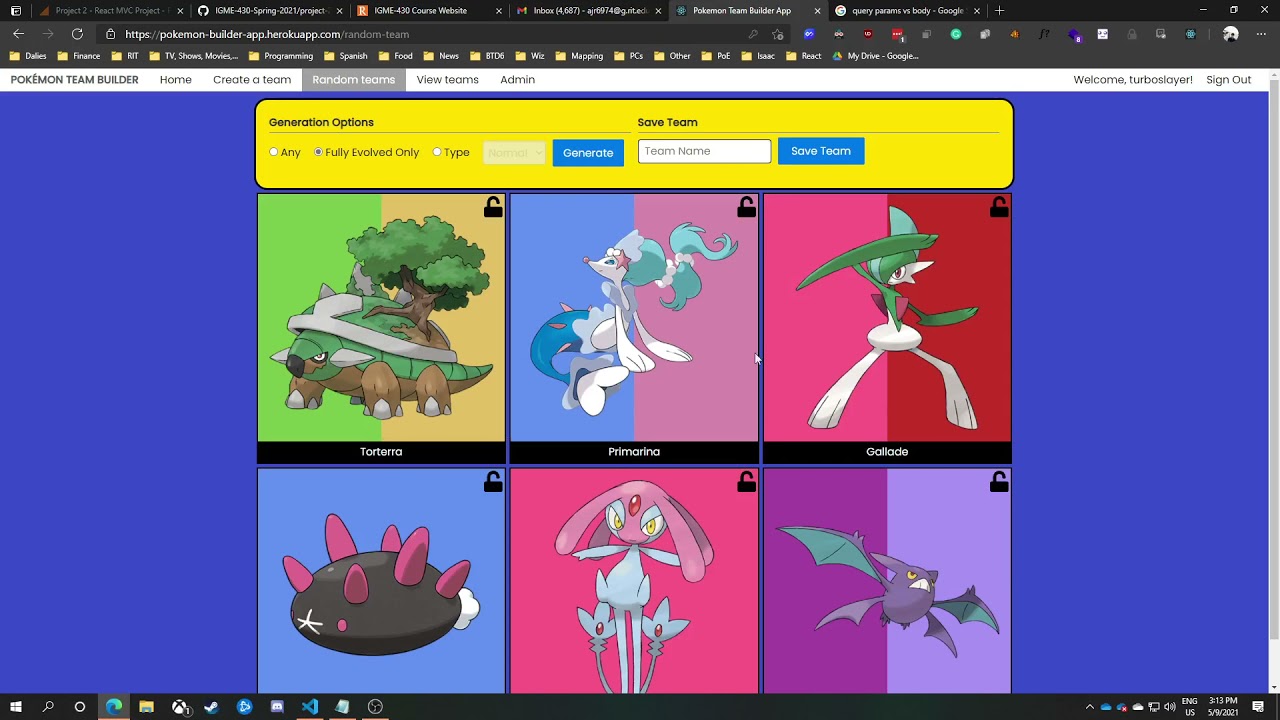
Task: Open Windows Start menu
Action: coord(16,707)
